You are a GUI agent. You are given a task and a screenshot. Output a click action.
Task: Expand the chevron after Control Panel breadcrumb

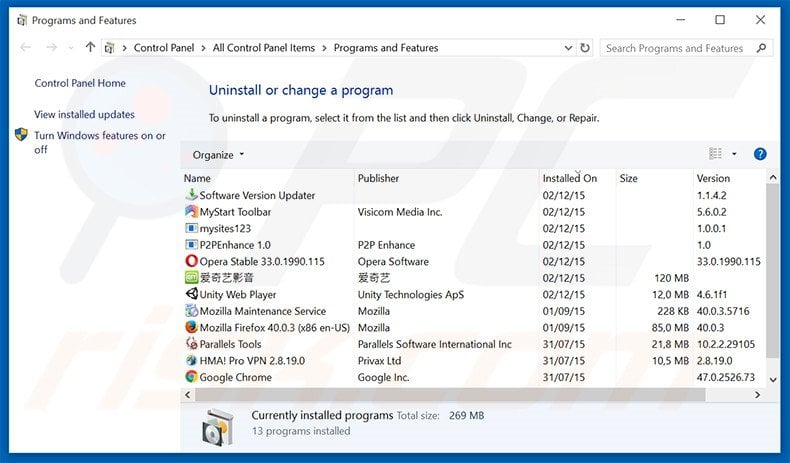pos(203,48)
